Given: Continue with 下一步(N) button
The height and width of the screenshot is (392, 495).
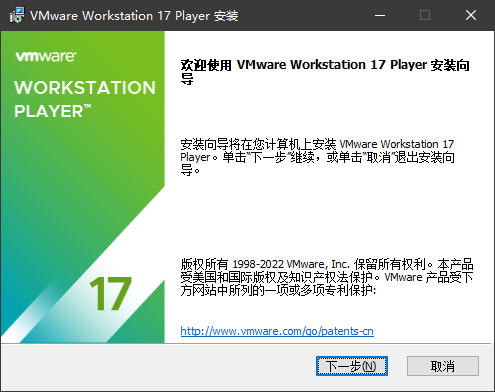Looking at the screenshot, I should click(x=352, y=366).
